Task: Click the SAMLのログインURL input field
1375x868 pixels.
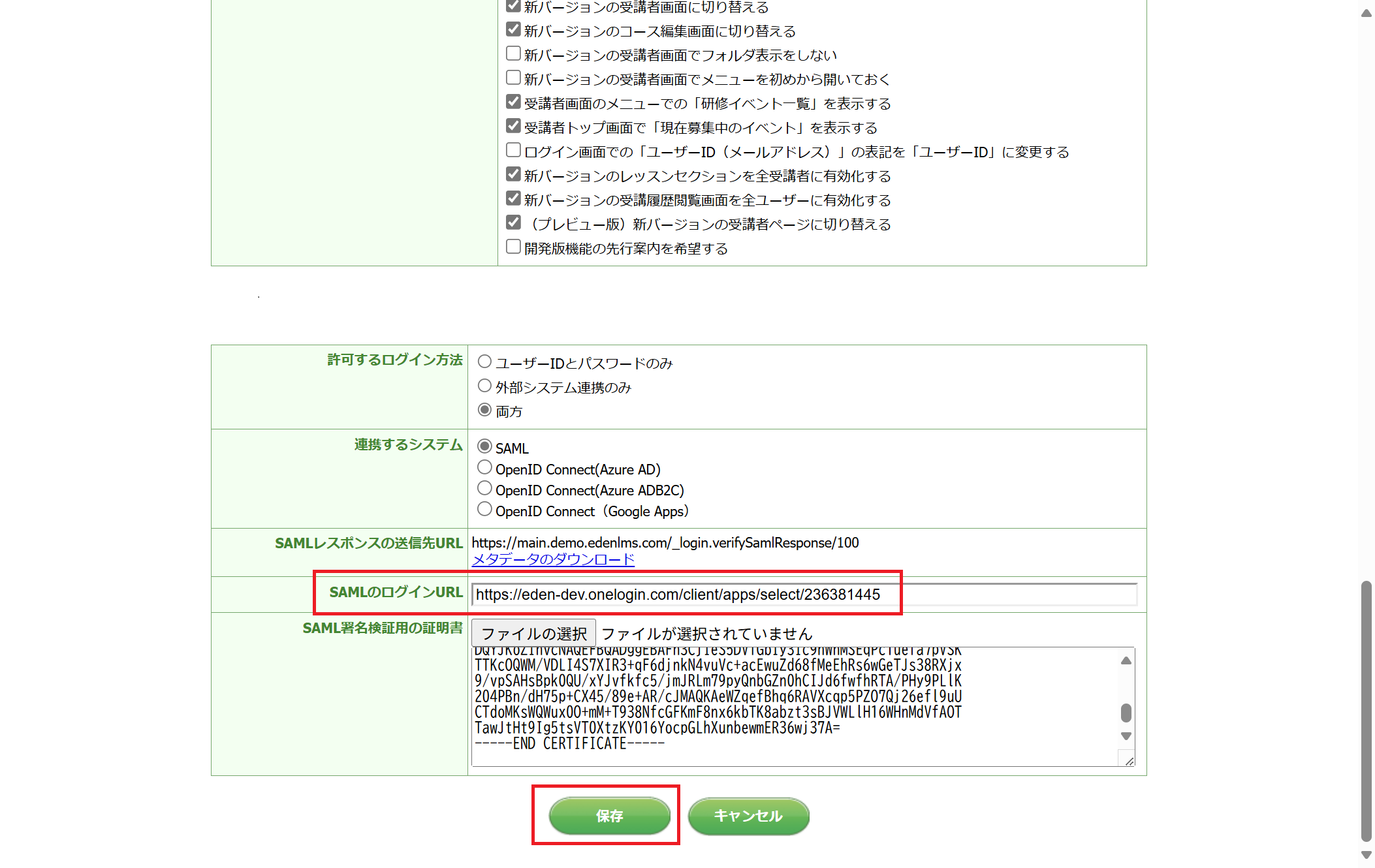Action: [x=803, y=595]
